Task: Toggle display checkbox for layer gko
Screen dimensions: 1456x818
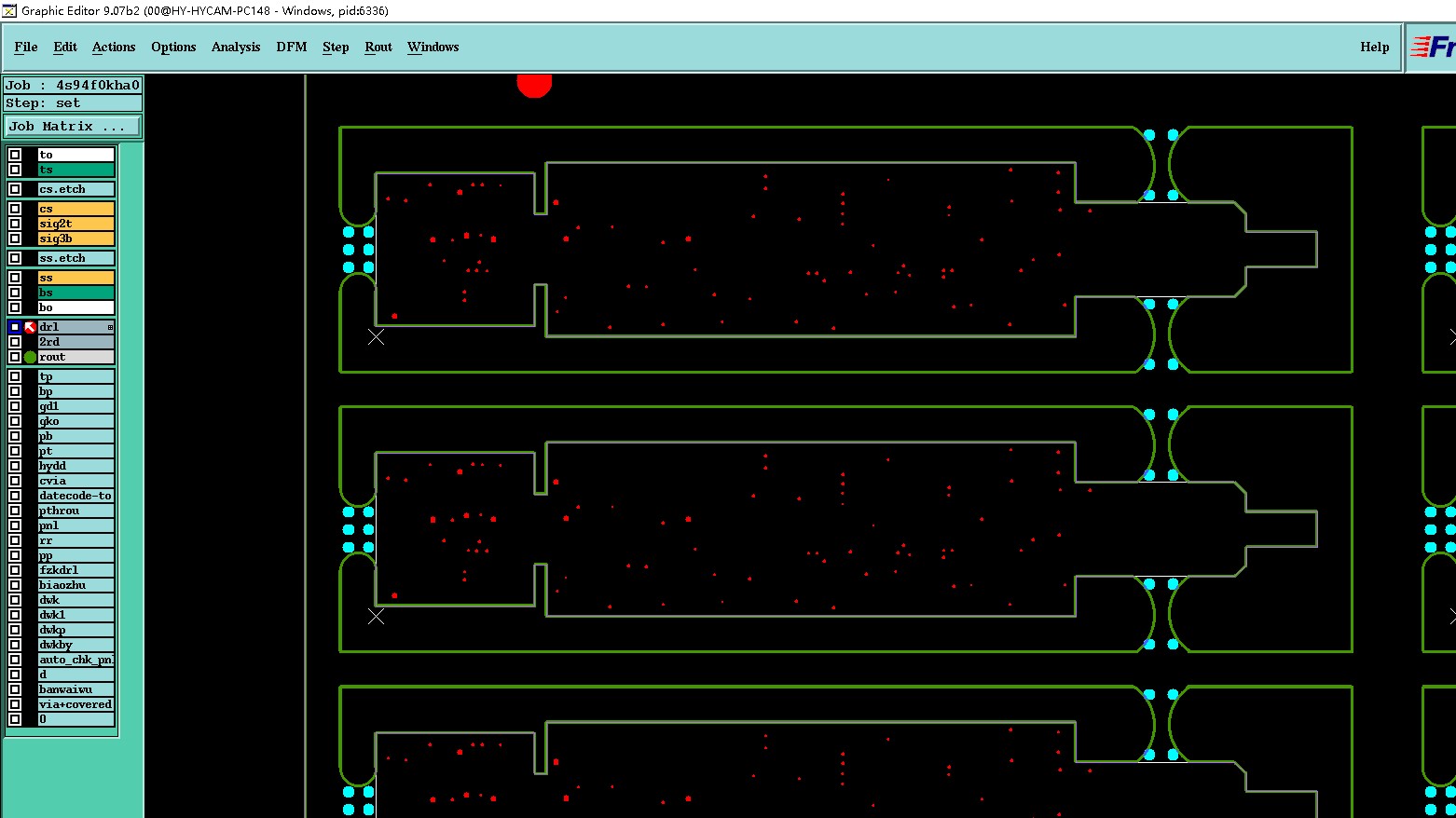Action: pos(15,421)
